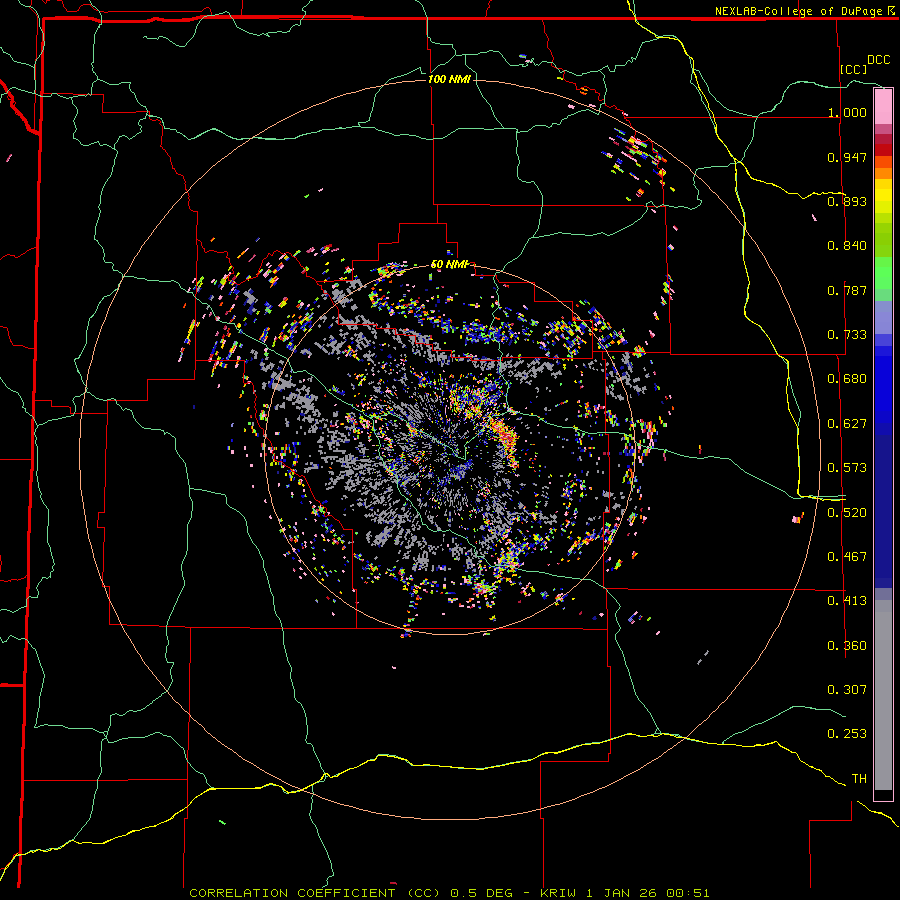Screen dimensions: 900x900
Task: Click the 0.253 scale value
Action: [x=847, y=734]
